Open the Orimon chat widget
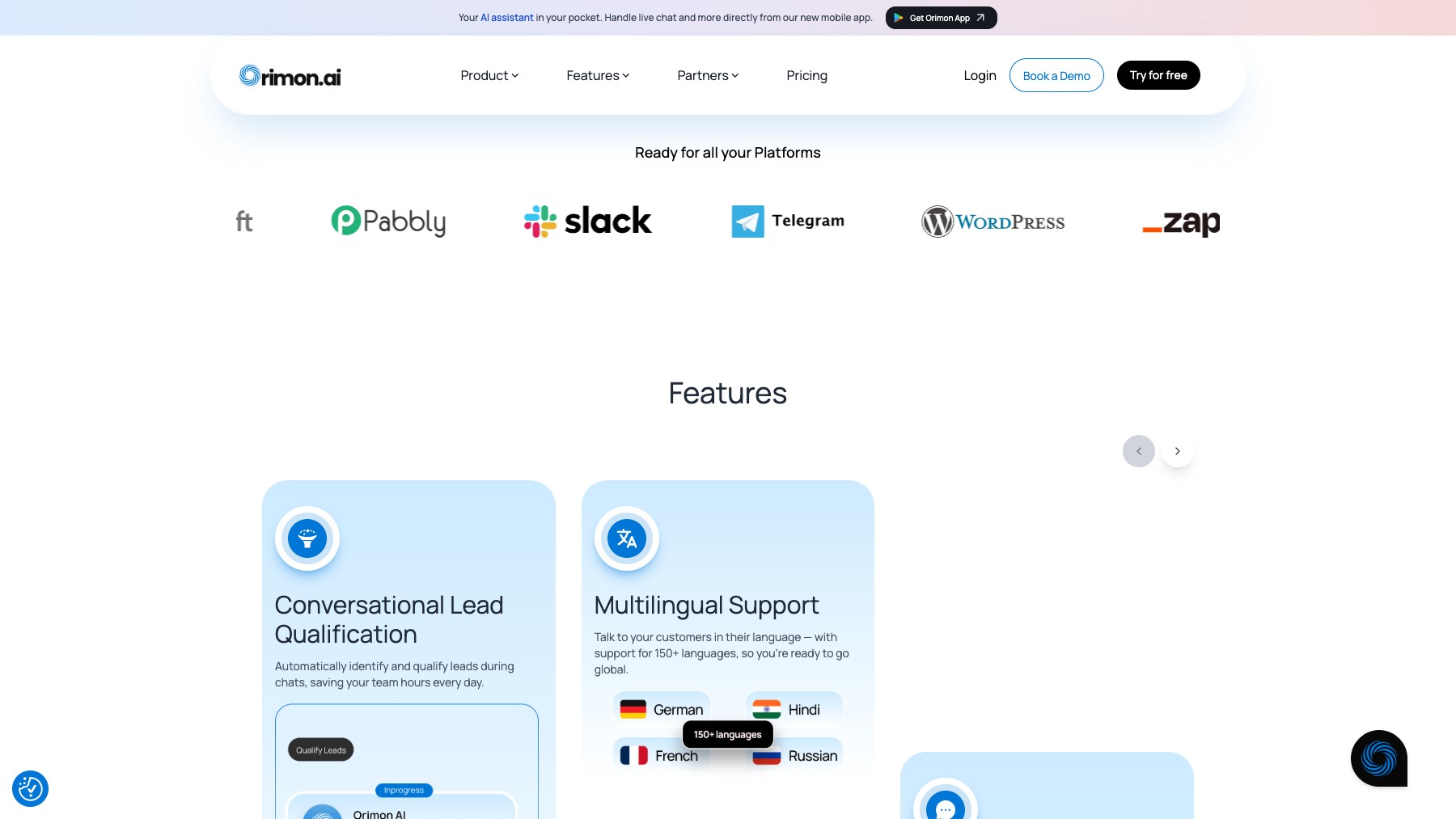Viewport: 1456px width, 819px height. pos(1379,758)
